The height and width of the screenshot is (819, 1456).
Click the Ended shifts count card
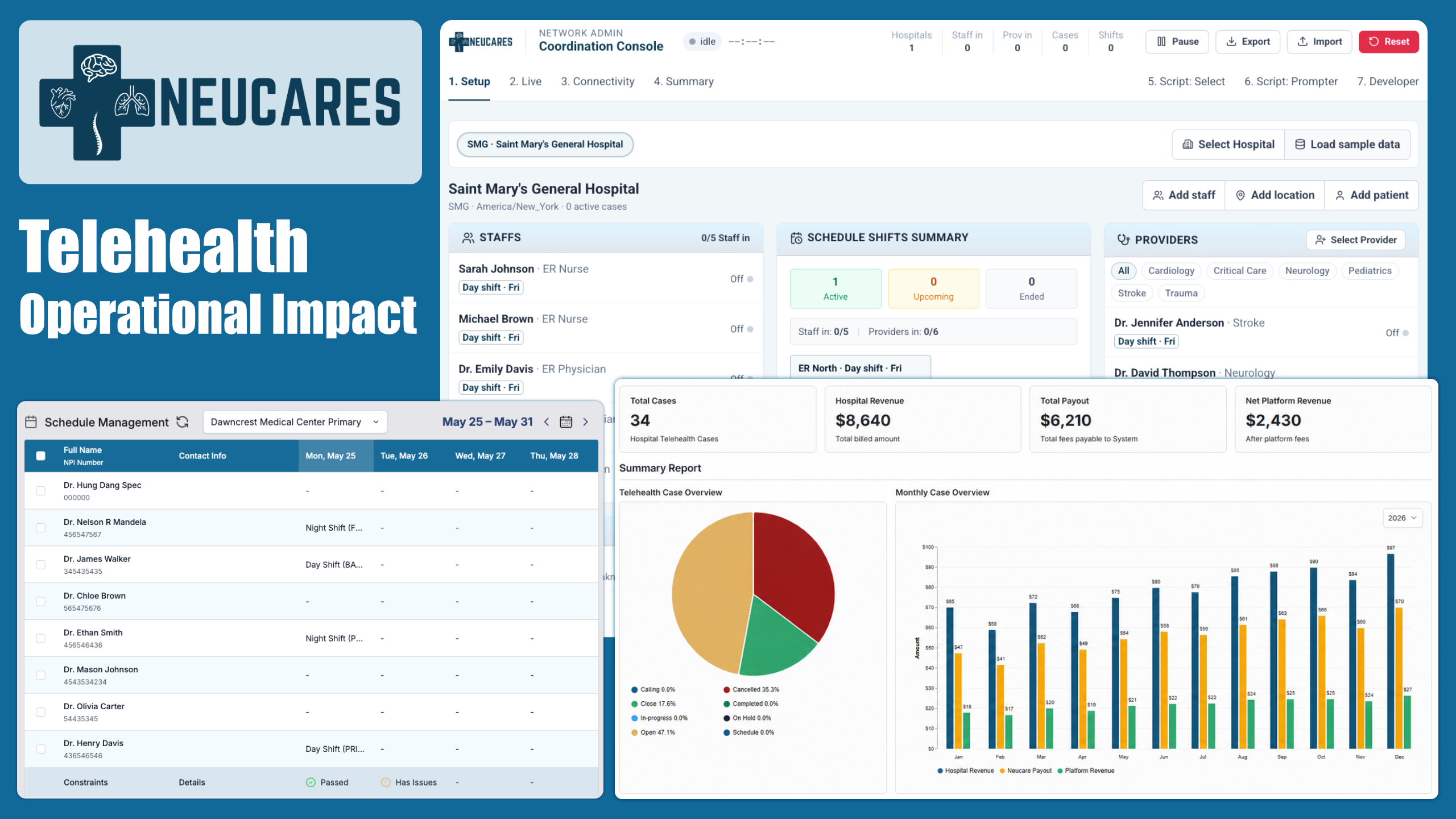(x=1032, y=289)
